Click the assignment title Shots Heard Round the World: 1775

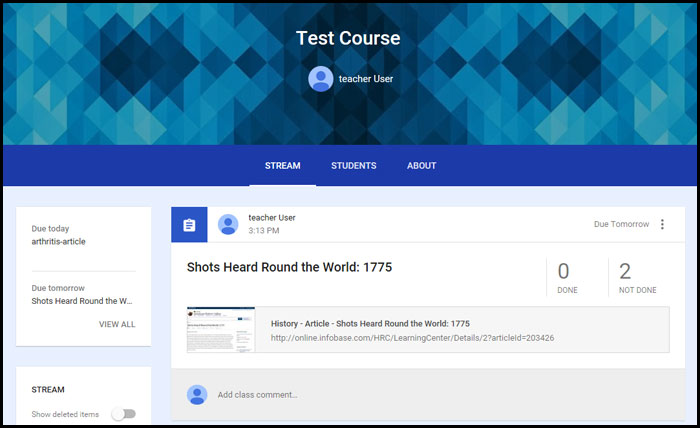pos(292,268)
